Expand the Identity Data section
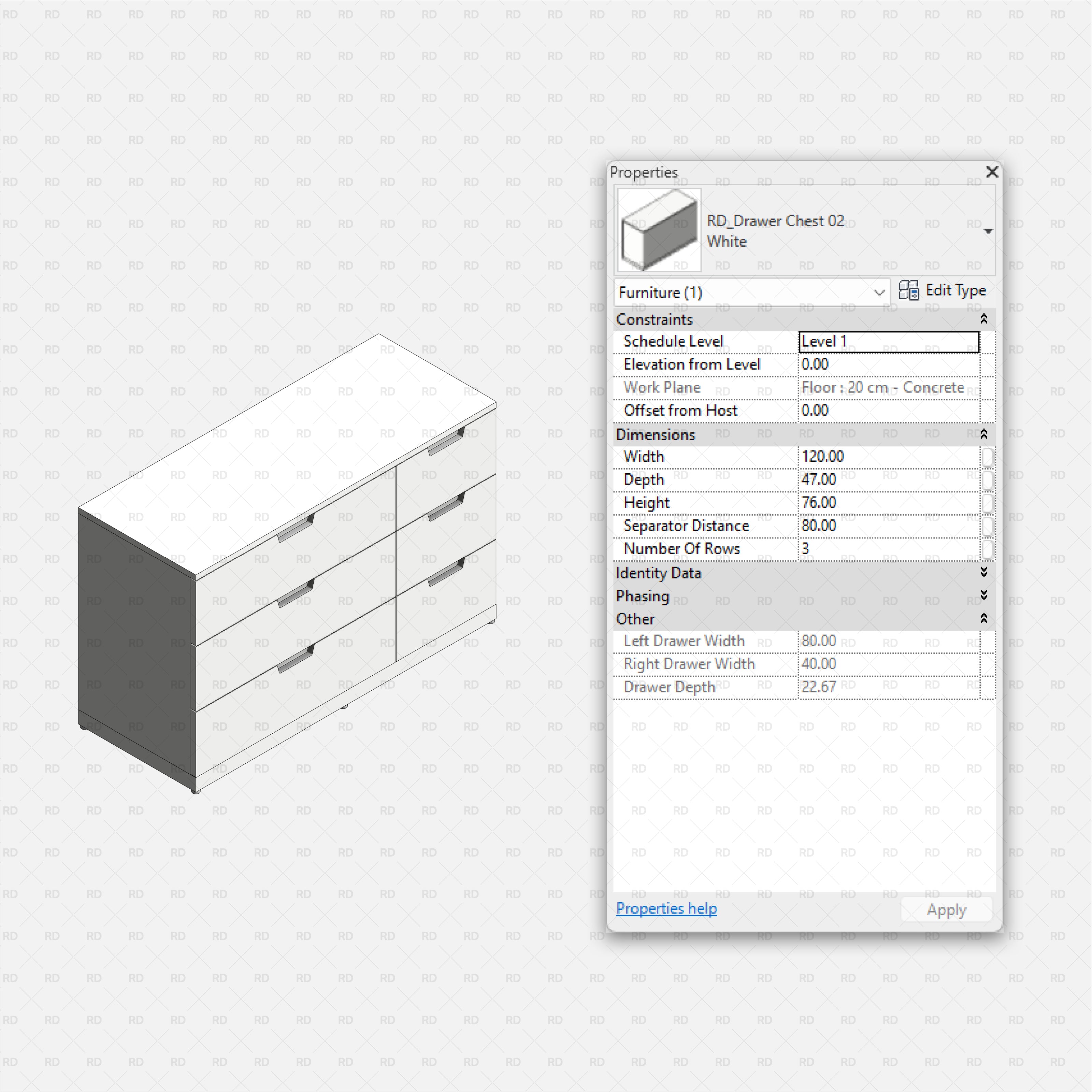The width and height of the screenshot is (1092, 1092). tap(983, 573)
